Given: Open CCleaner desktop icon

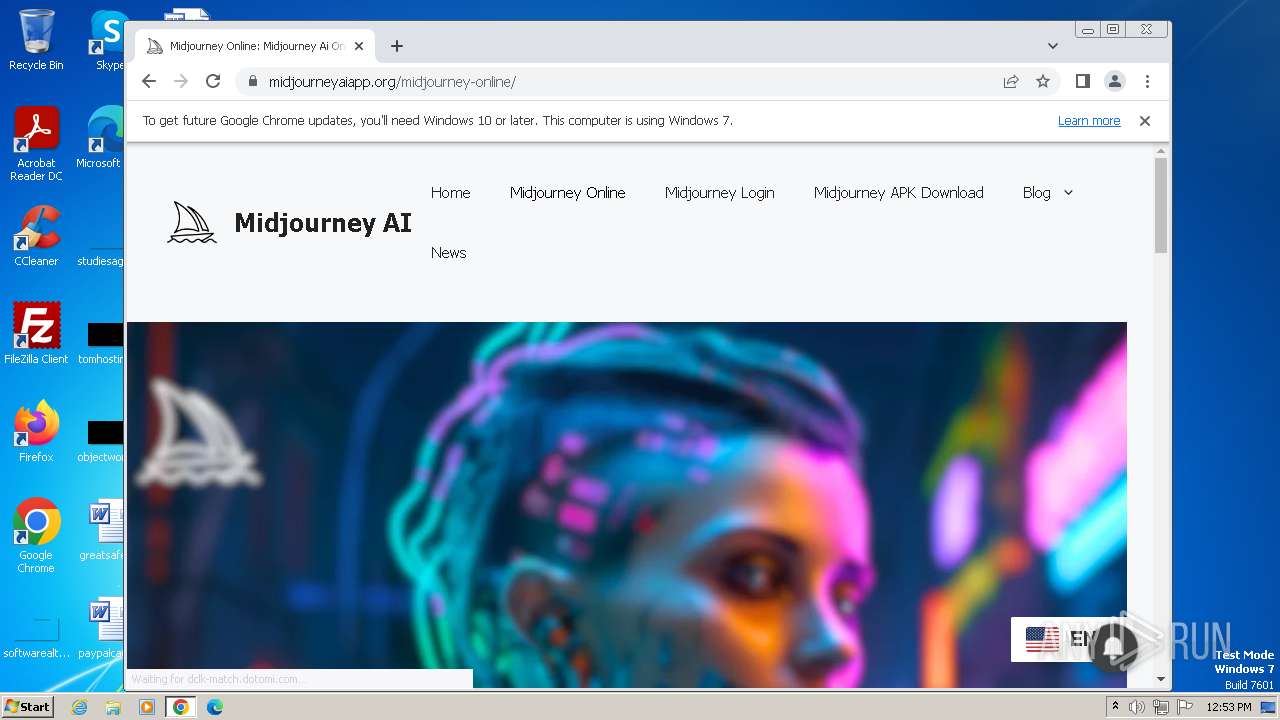Looking at the screenshot, I should pyautogui.click(x=36, y=236).
